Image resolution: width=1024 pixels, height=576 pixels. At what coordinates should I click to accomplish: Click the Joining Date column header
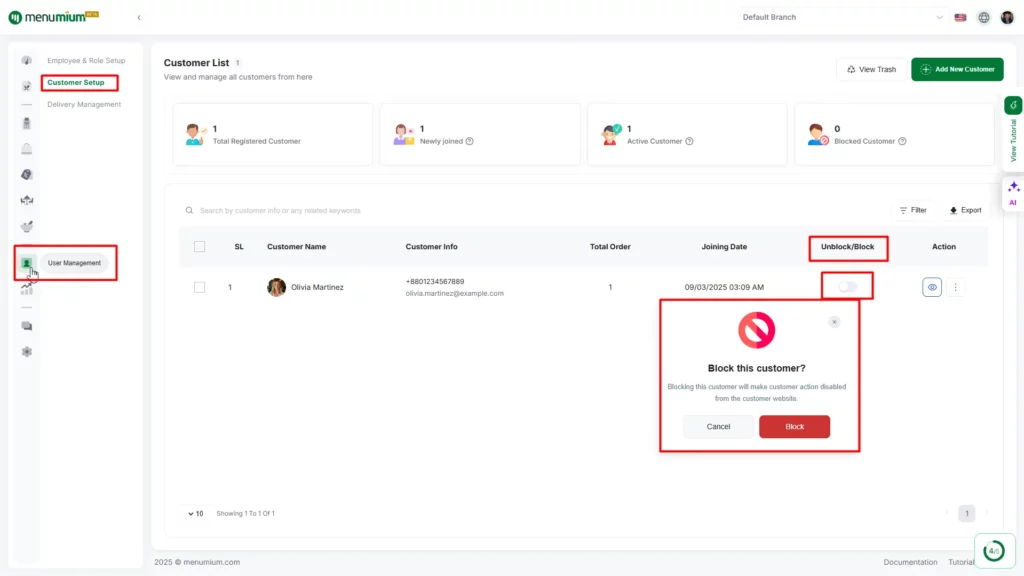point(724,247)
